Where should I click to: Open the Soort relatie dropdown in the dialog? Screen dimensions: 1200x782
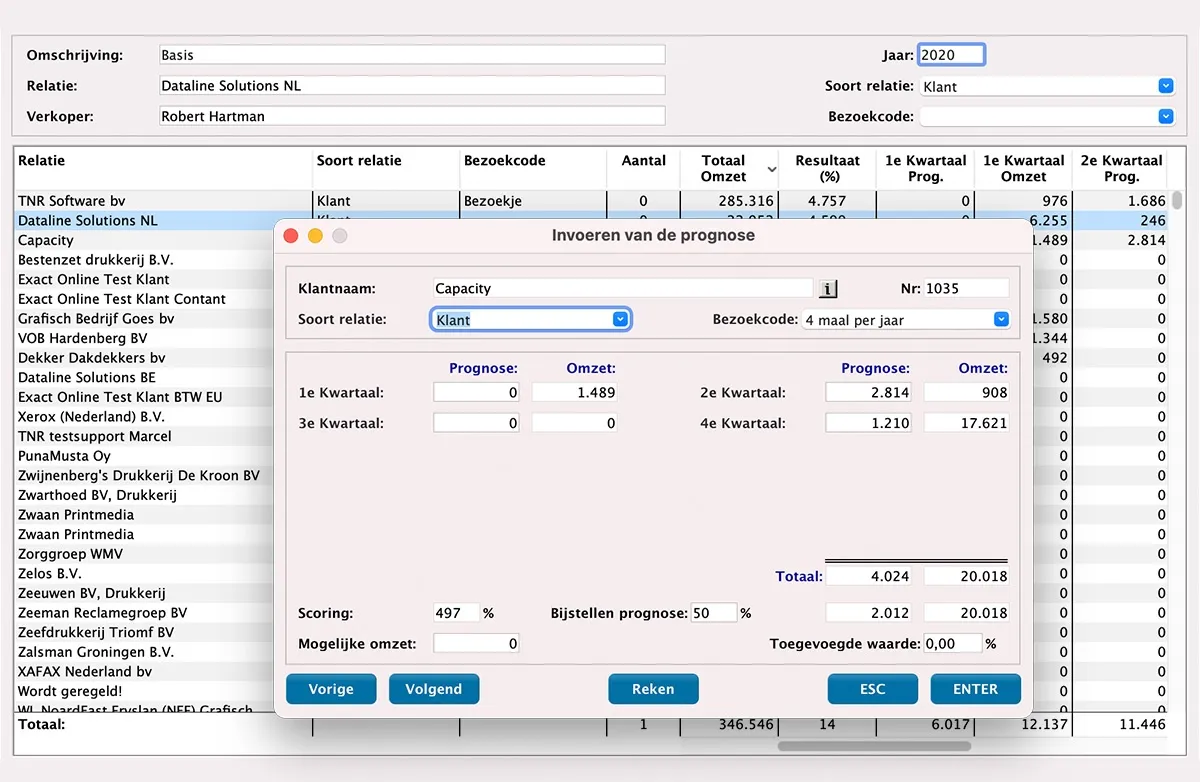[x=620, y=320]
